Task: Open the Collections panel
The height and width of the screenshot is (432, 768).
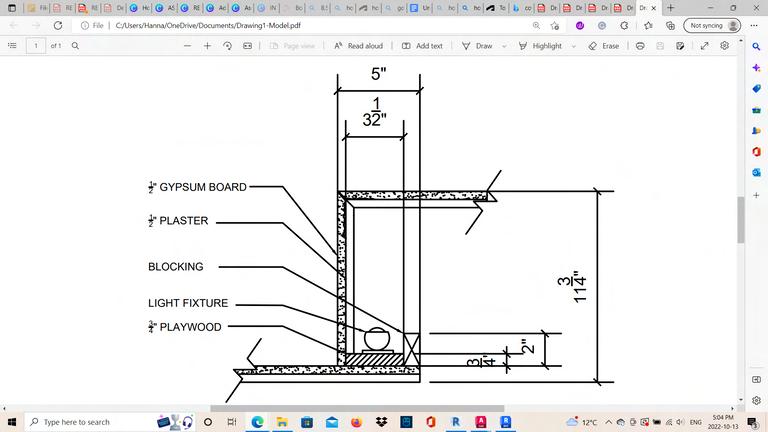Action: click(x=670, y=25)
